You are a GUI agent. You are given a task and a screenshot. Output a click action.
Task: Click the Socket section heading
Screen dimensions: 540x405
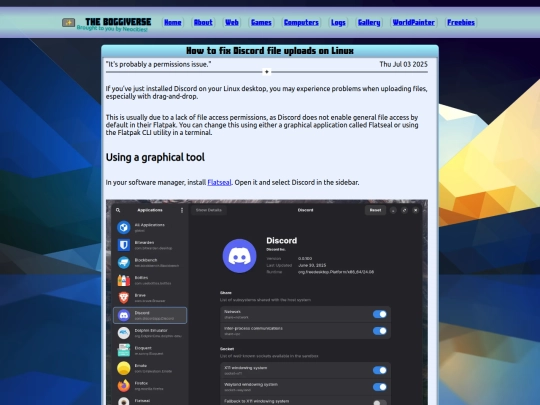pos(227,349)
